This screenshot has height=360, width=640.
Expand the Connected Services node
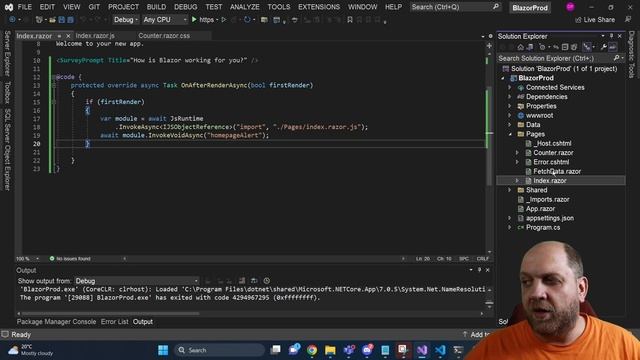(x=509, y=87)
